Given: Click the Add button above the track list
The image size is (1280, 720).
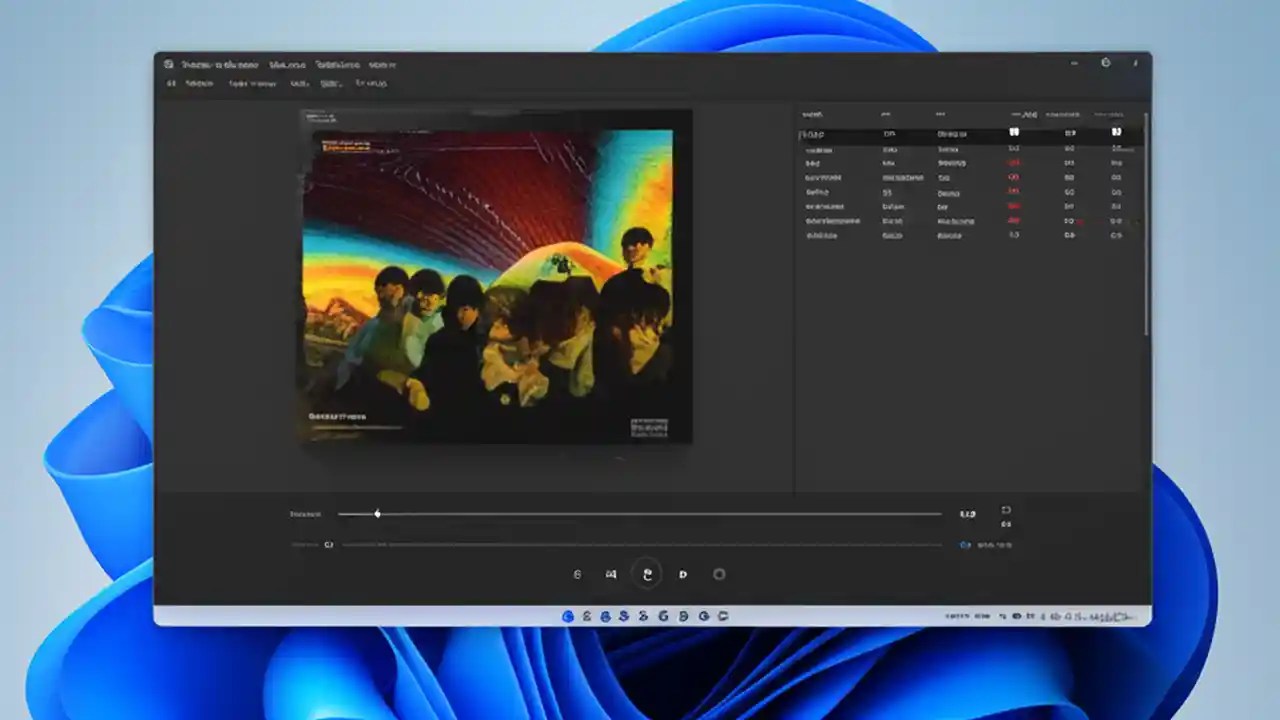Looking at the screenshot, I should point(1025,114).
